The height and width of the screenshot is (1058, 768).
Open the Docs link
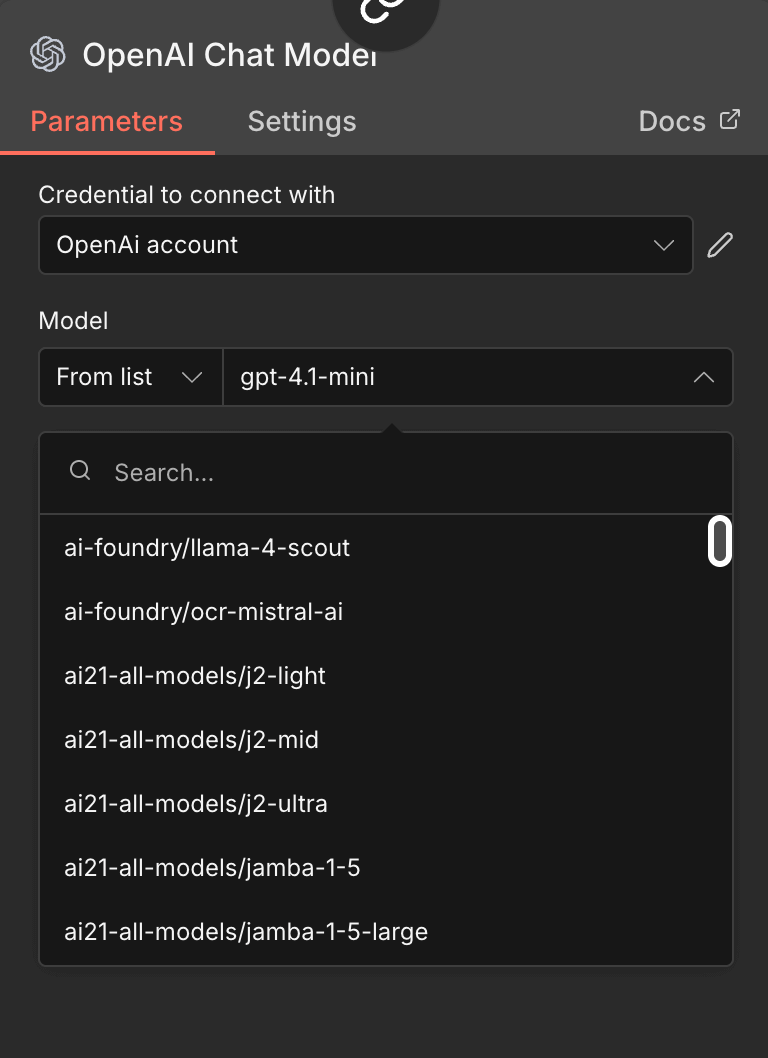670,121
